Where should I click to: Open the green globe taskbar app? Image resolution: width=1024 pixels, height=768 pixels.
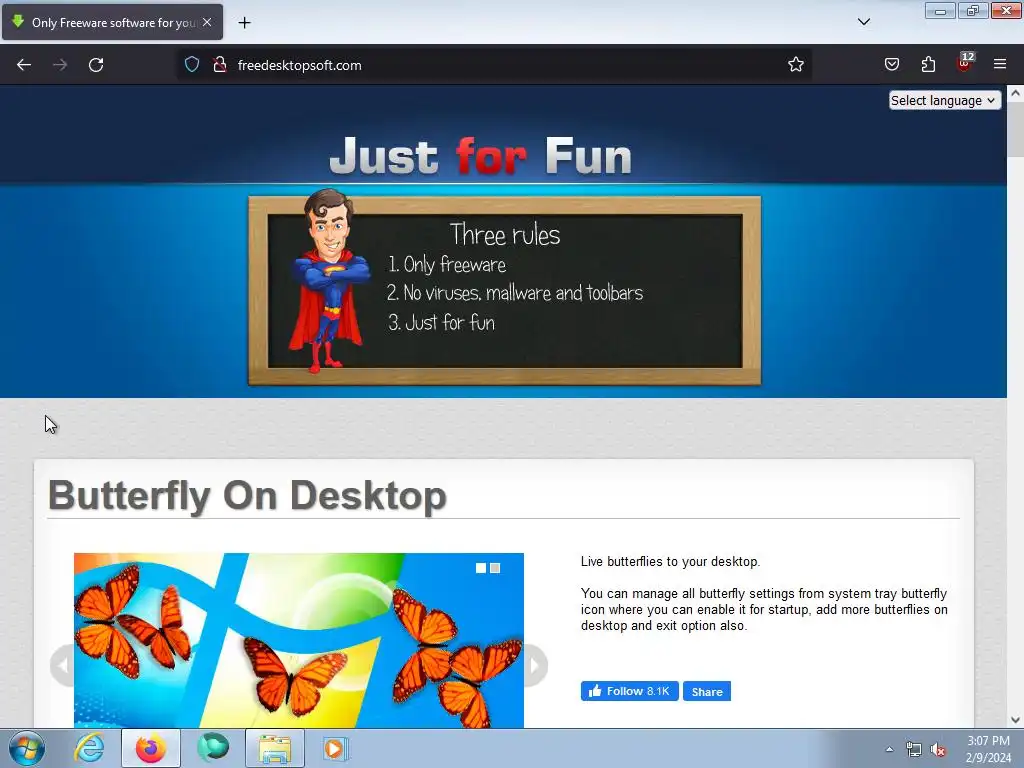[213, 748]
